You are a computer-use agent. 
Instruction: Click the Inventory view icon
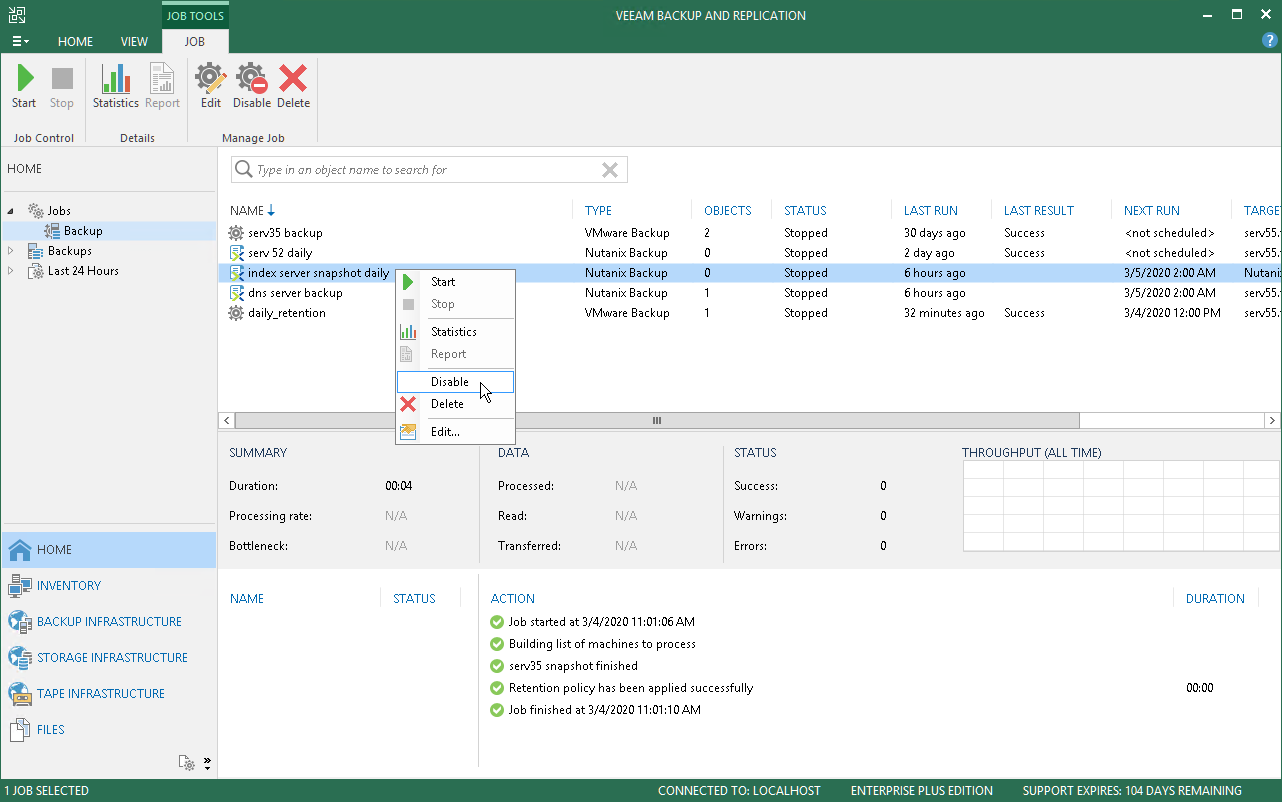click(x=20, y=586)
